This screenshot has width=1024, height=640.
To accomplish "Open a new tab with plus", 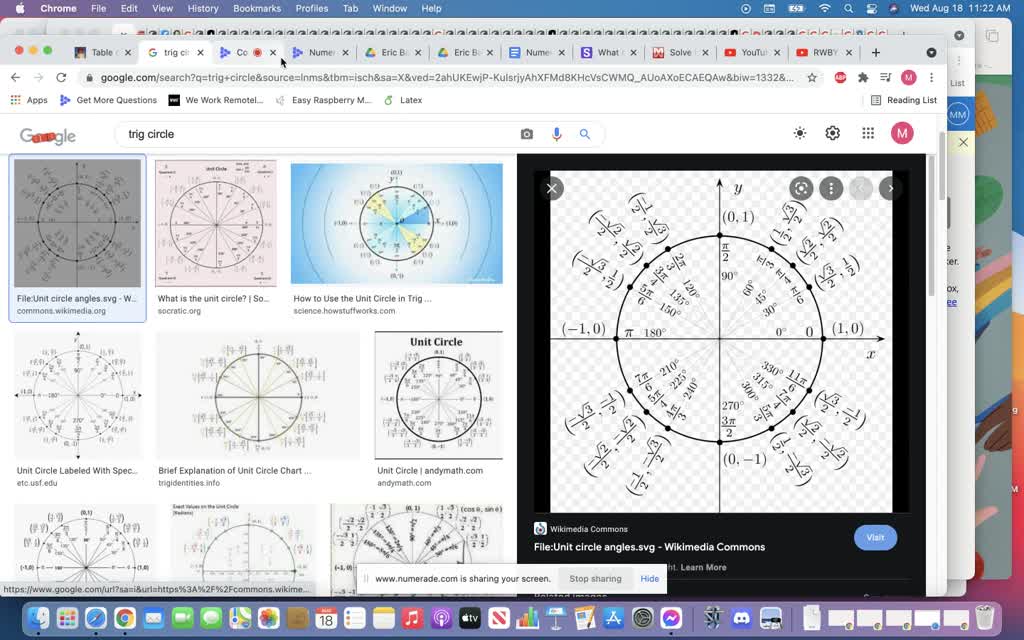I will coord(876,52).
